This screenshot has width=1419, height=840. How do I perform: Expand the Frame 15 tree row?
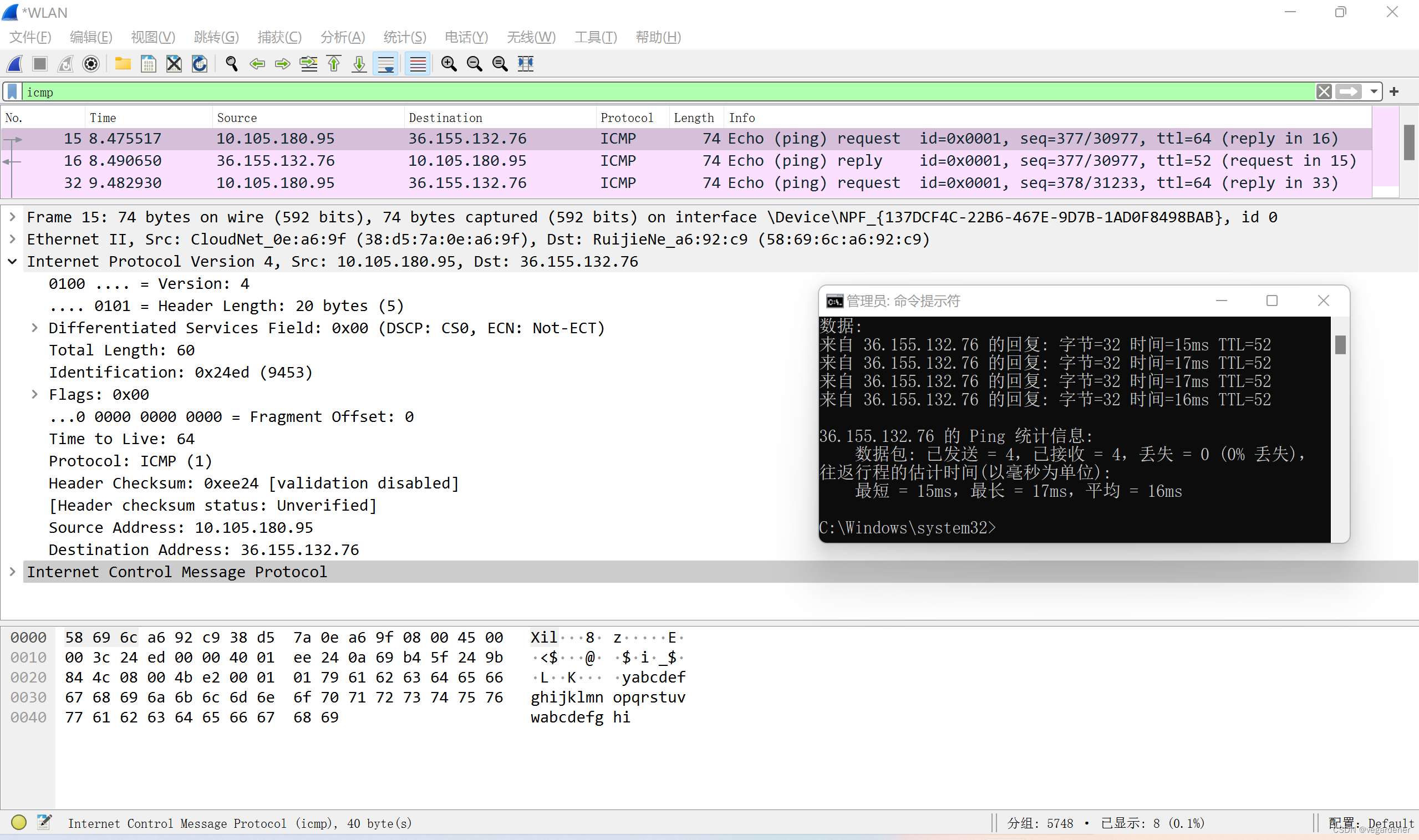click(x=12, y=217)
